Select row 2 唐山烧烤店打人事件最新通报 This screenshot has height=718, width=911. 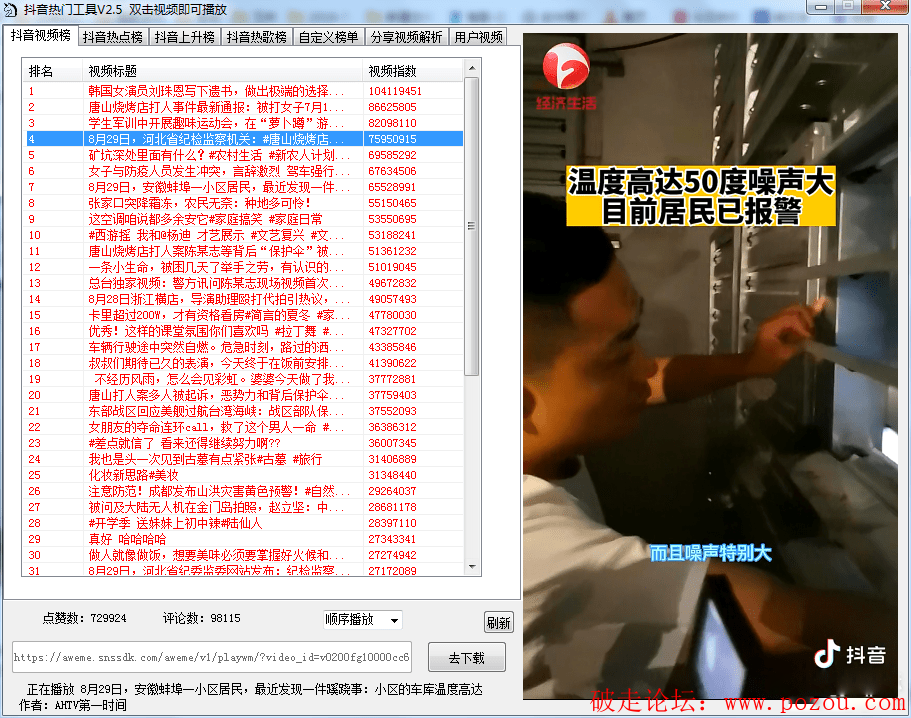click(245, 107)
